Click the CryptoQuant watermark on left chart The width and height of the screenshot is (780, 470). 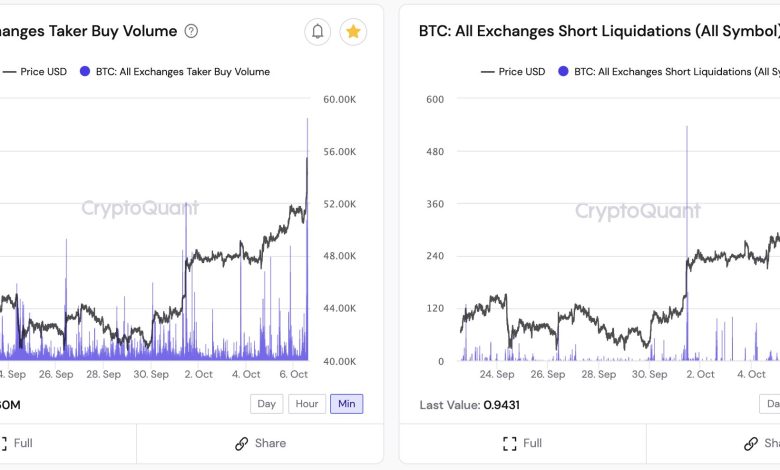[x=140, y=208]
